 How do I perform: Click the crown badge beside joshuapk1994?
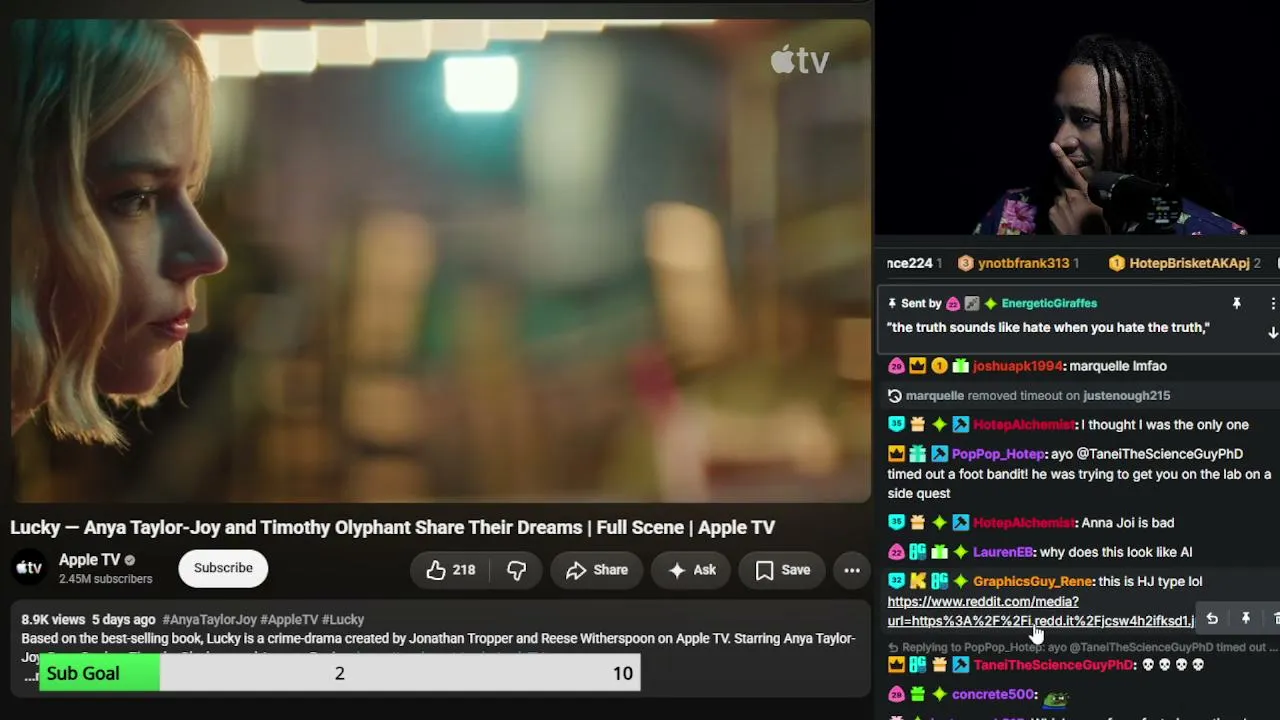click(918, 366)
